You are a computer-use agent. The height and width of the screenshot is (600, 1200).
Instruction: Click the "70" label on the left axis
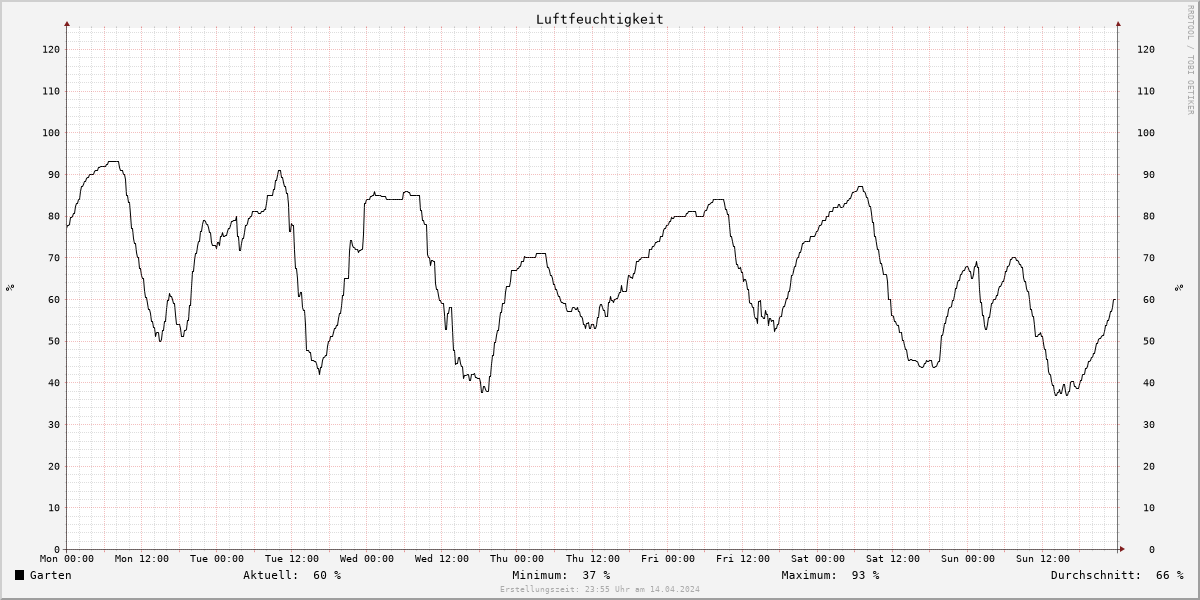[55, 258]
